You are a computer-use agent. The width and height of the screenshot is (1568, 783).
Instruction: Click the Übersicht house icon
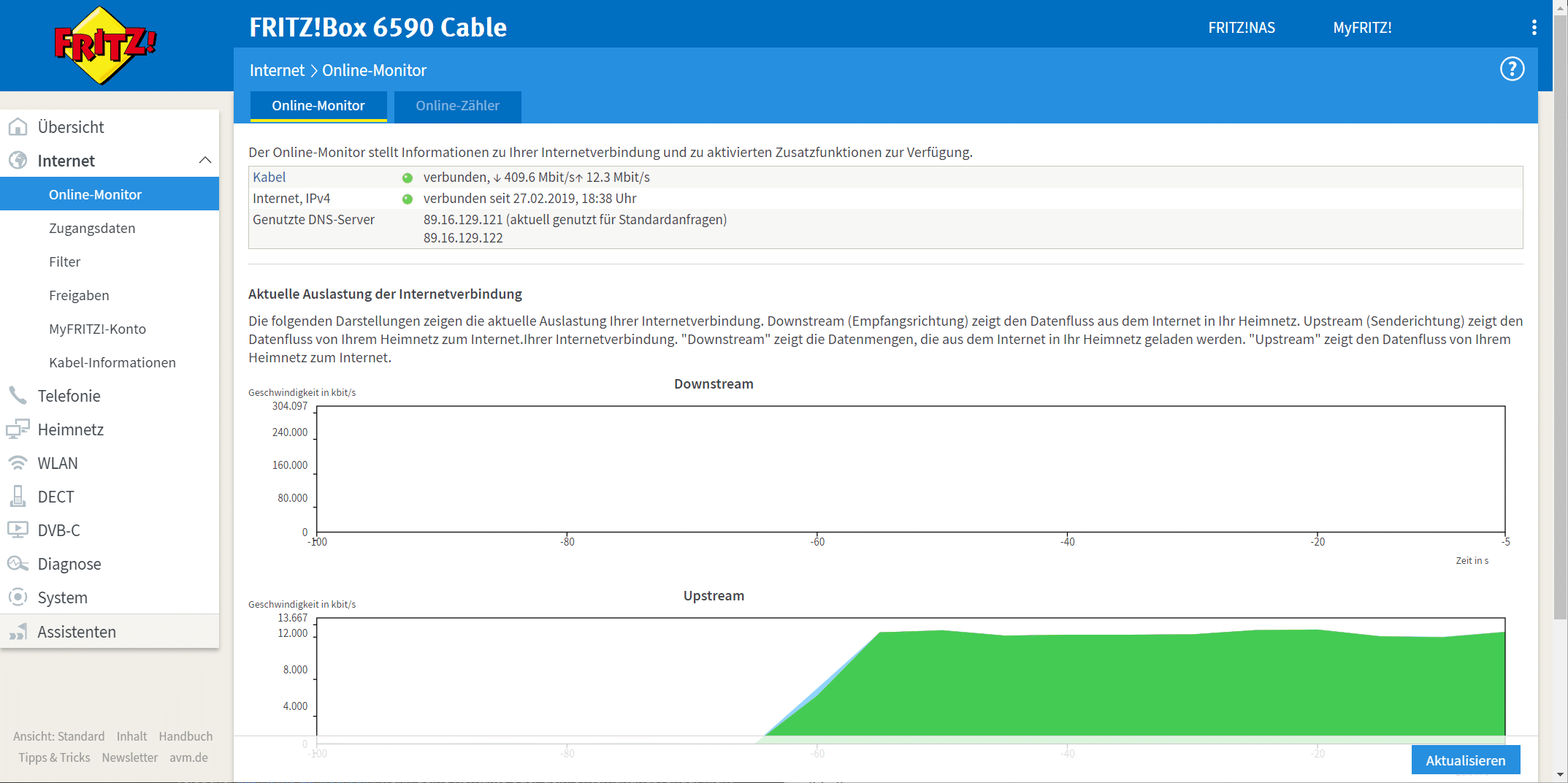click(x=18, y=127)
